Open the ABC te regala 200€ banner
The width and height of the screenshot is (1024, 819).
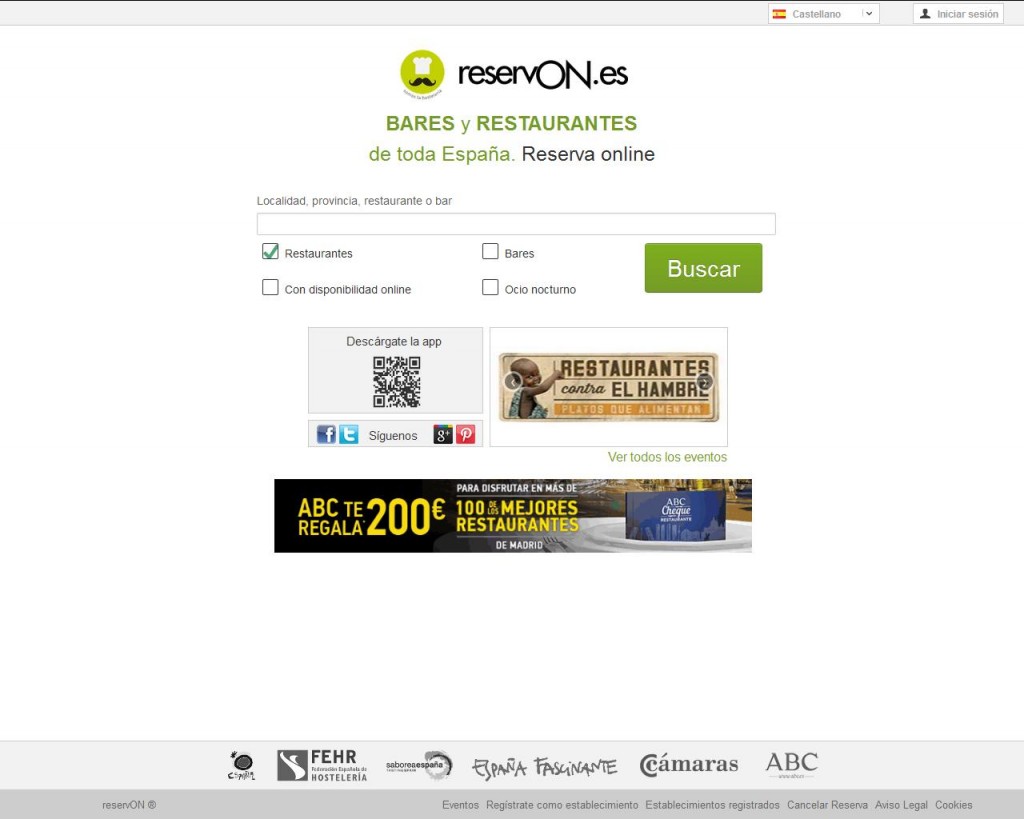pyautogui.click(x=513, y=515)
